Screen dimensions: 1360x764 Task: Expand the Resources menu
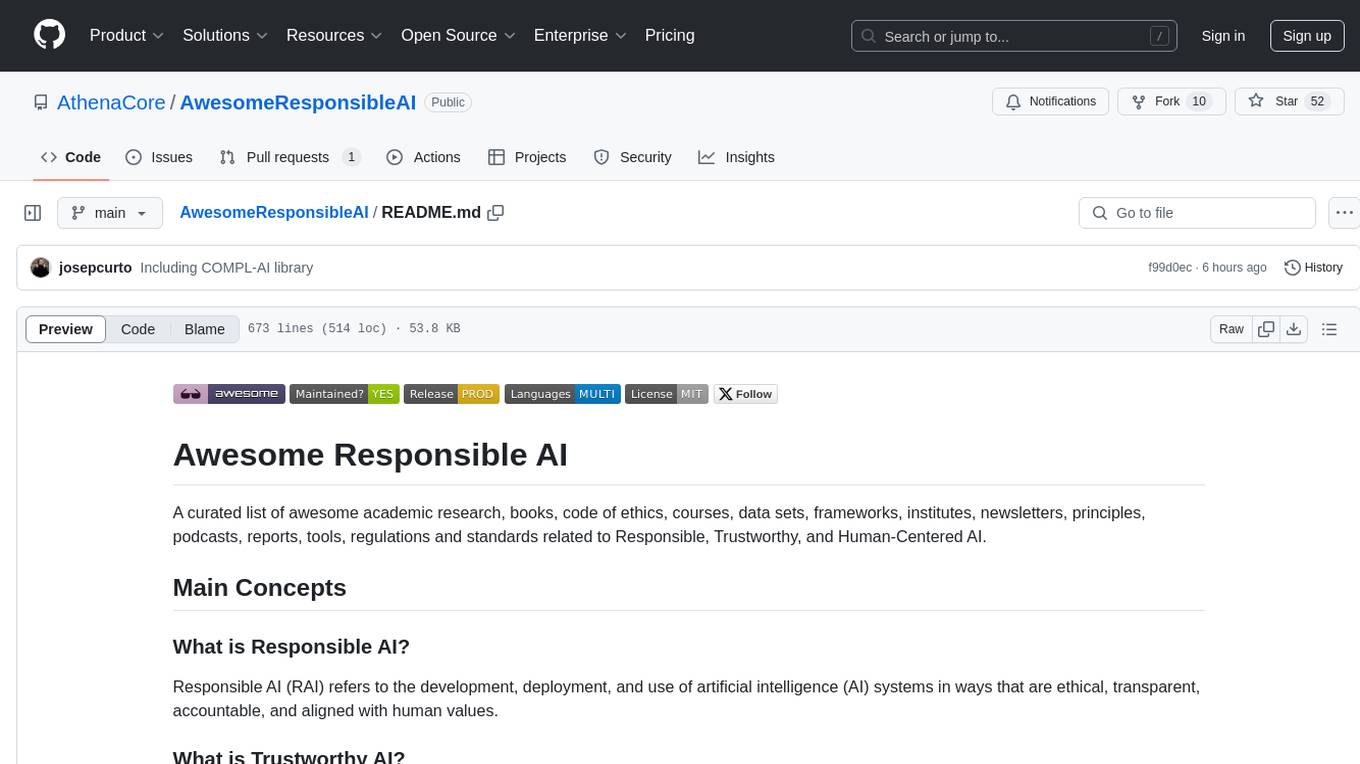tap(334, 35)
